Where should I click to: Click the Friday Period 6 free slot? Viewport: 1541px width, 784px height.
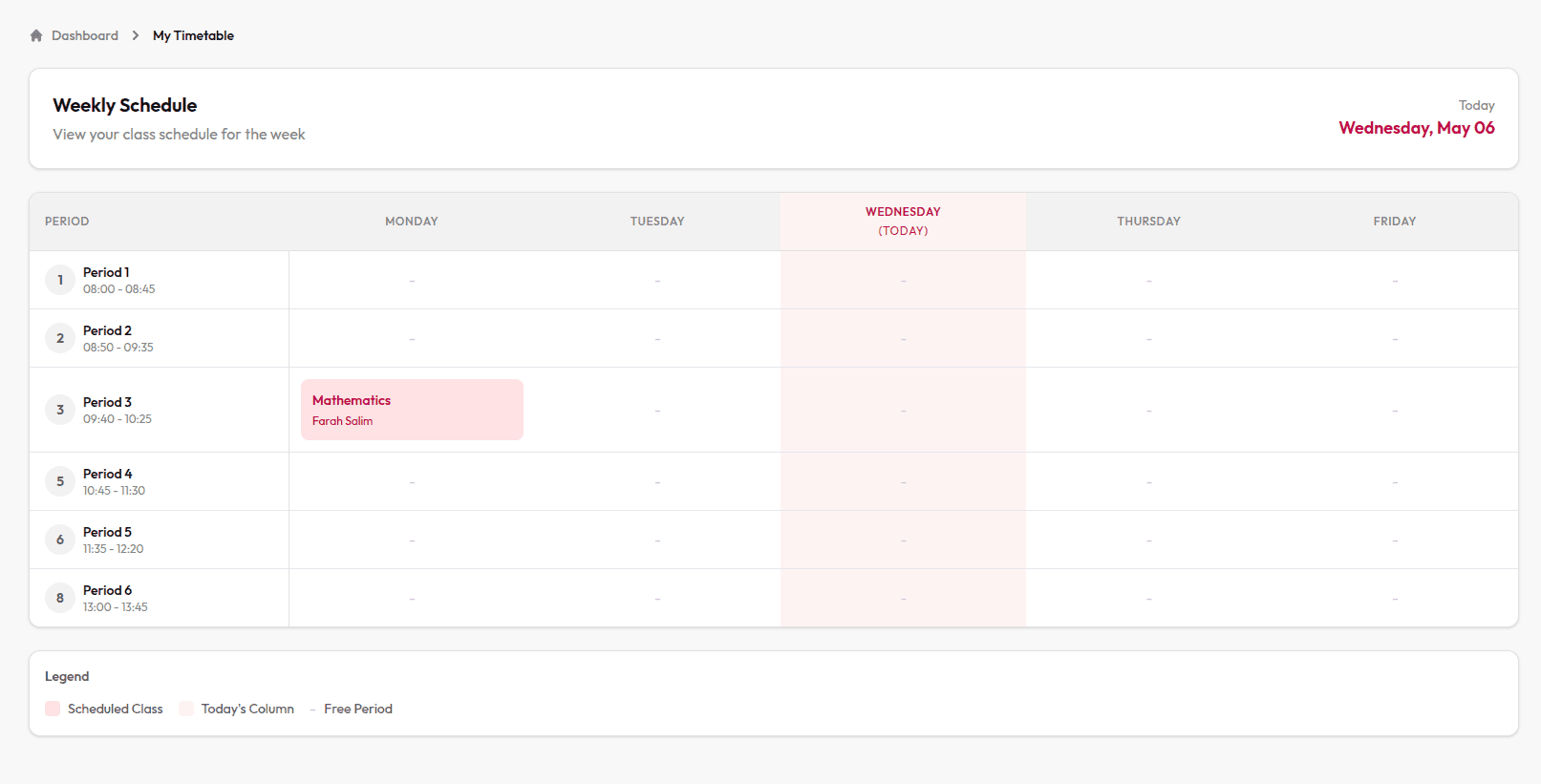click(1395, 598)
